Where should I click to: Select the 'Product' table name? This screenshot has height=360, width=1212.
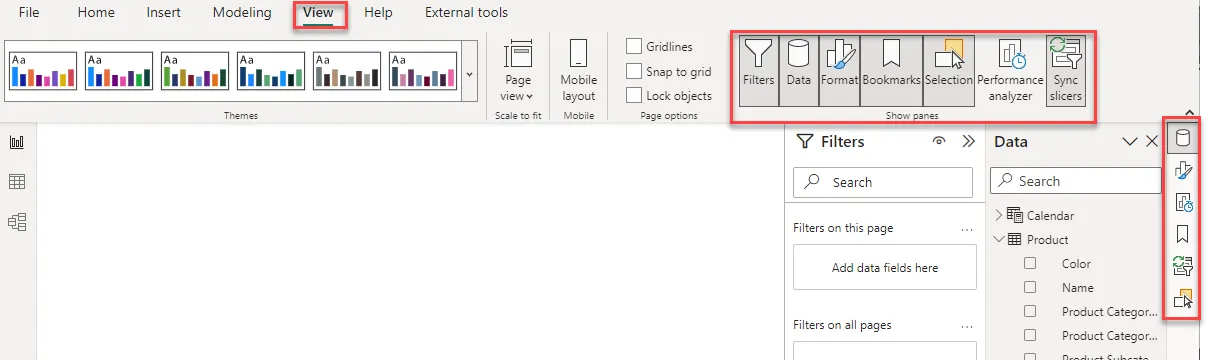point(1048,239)
